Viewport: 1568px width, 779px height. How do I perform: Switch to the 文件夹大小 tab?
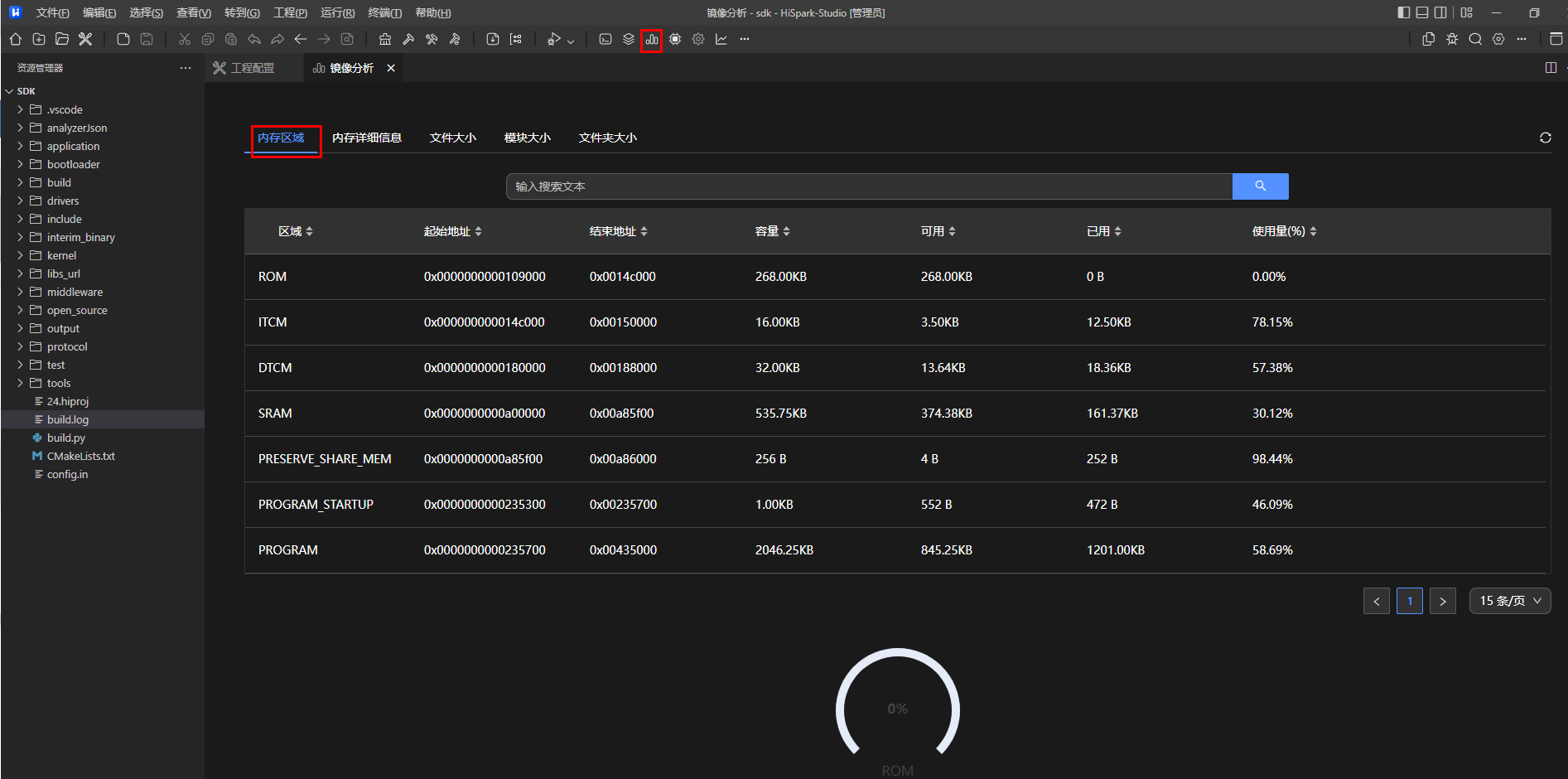pyautogui.click(x=608, y=138)
